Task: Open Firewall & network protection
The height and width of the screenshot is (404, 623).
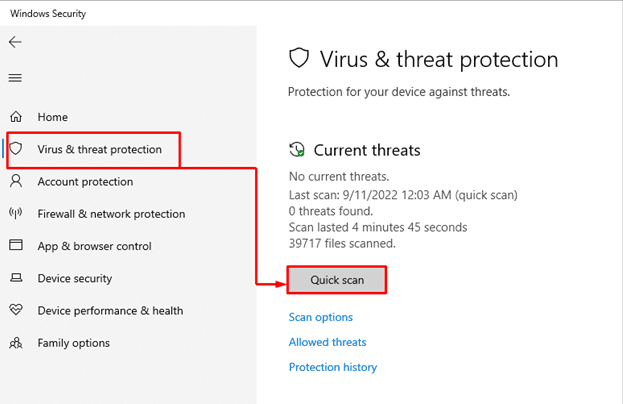Action: click(111, 213)
